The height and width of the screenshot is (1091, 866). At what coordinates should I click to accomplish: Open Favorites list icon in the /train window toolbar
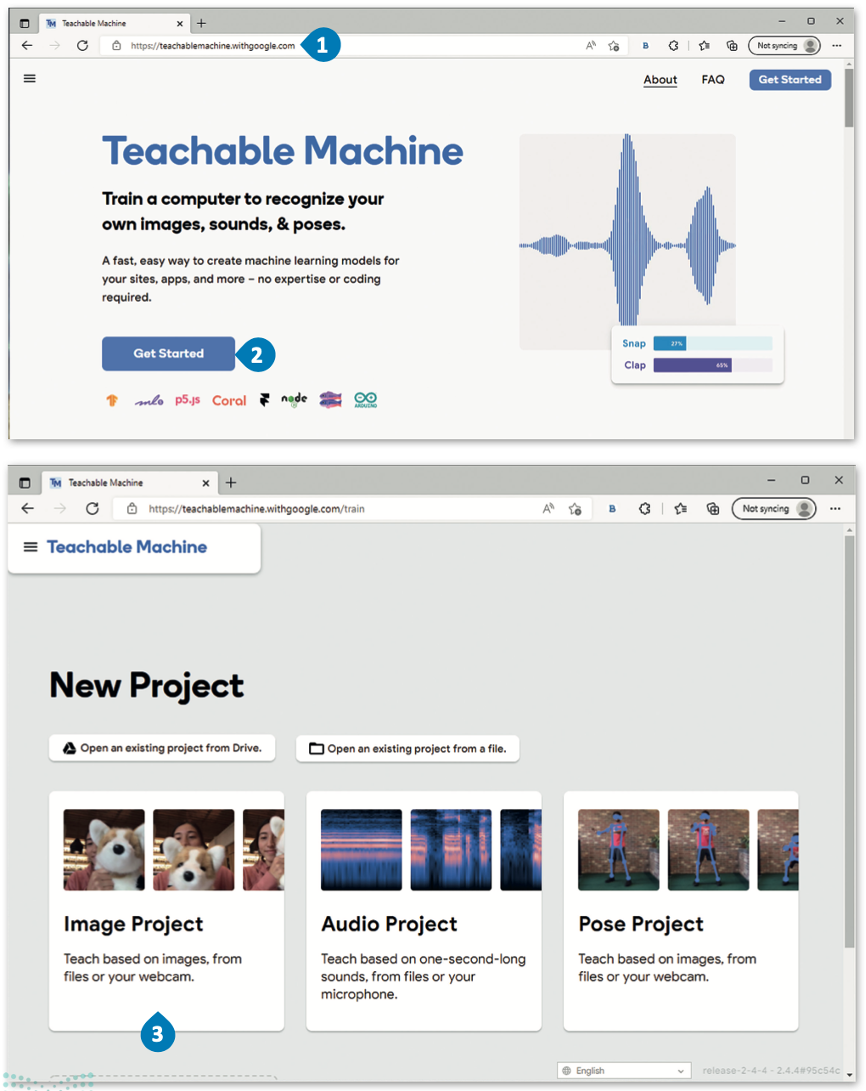[x=680, y=509]
